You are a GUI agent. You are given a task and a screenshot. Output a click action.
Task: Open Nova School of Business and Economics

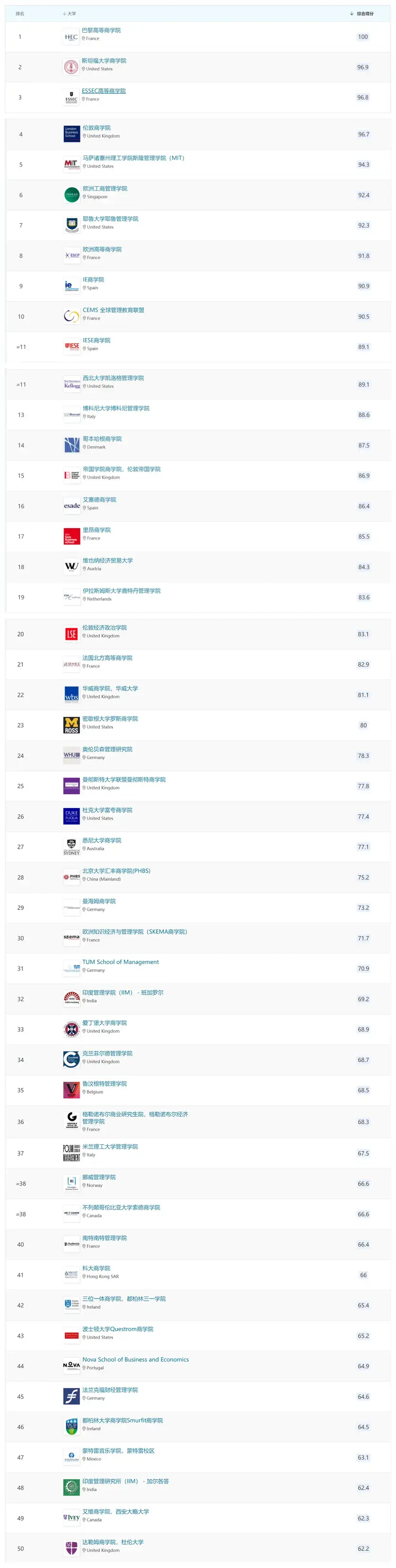[135, 1359]
